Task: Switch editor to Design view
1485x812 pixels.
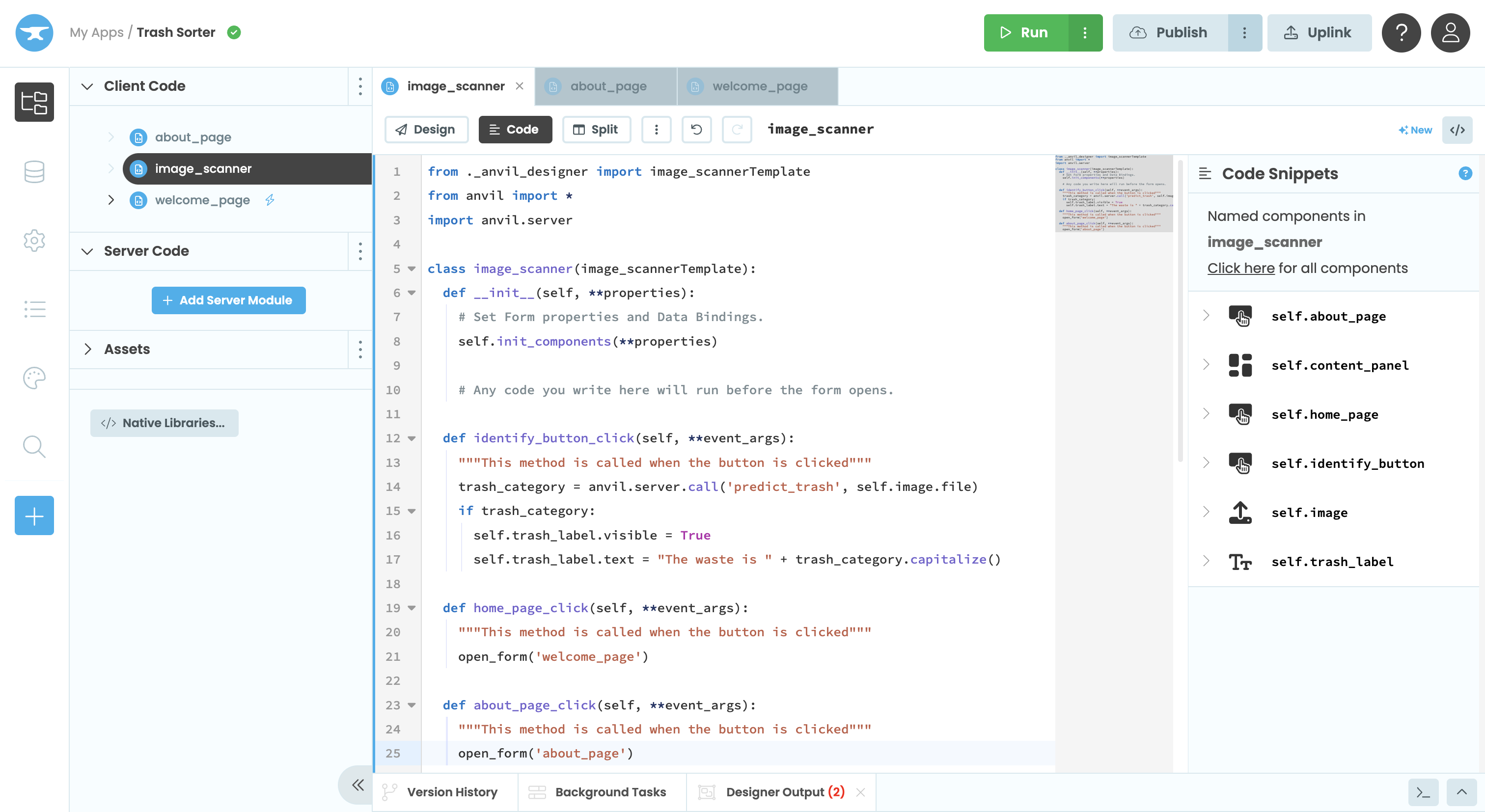Action: [x=426, y=130]
